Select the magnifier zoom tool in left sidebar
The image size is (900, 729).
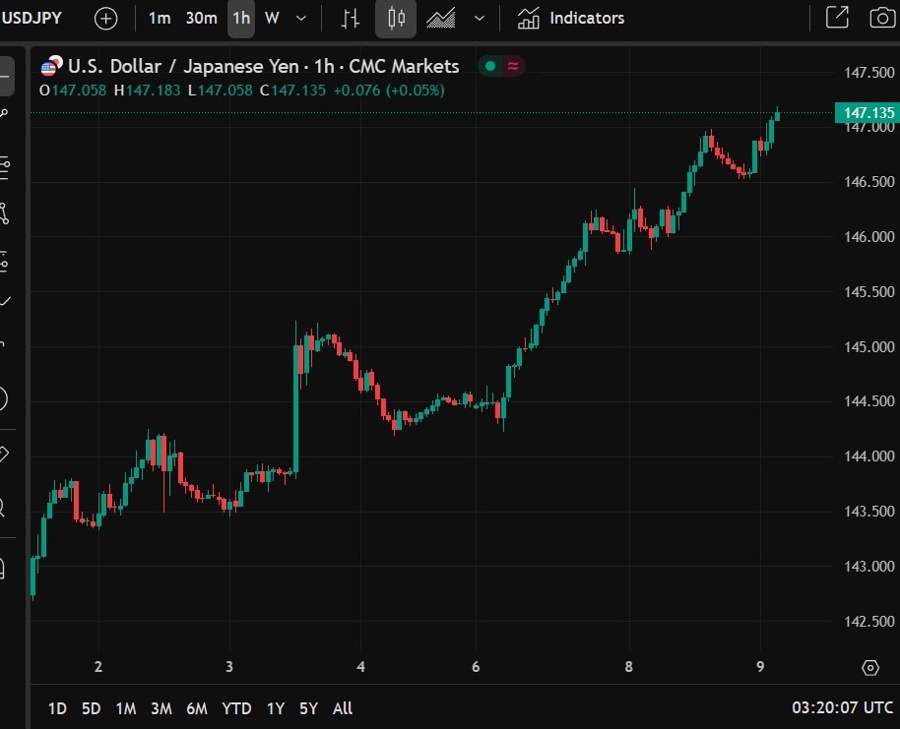click(3, 508)
